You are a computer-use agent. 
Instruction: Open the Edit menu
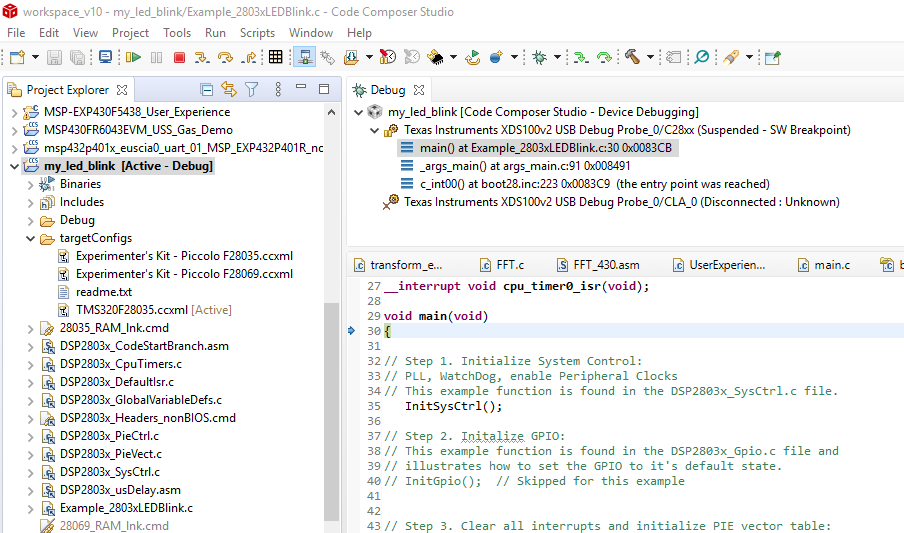[x=49, y=33]
